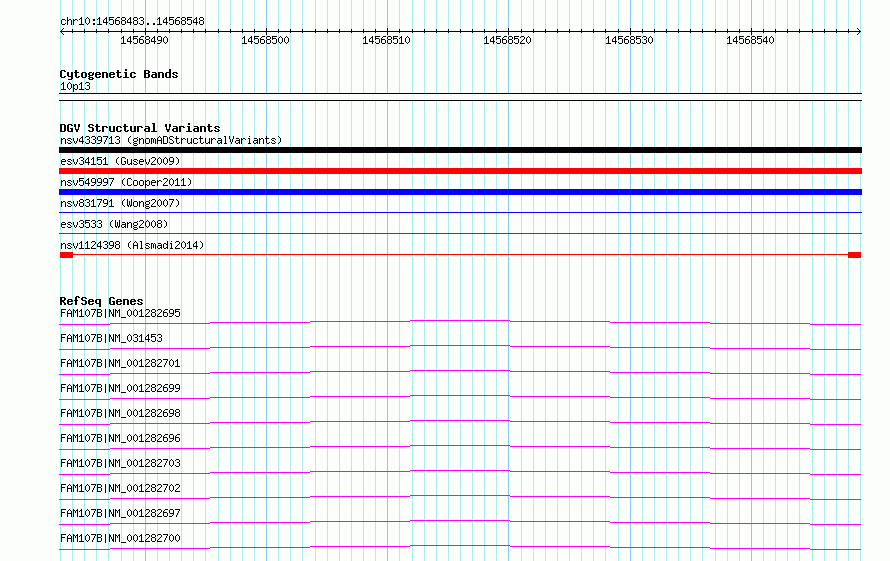890x561 pixels.
Task: Select transcript FAM107B|NM_001282696
Action: pyautogui.click(x=120, y=438)
